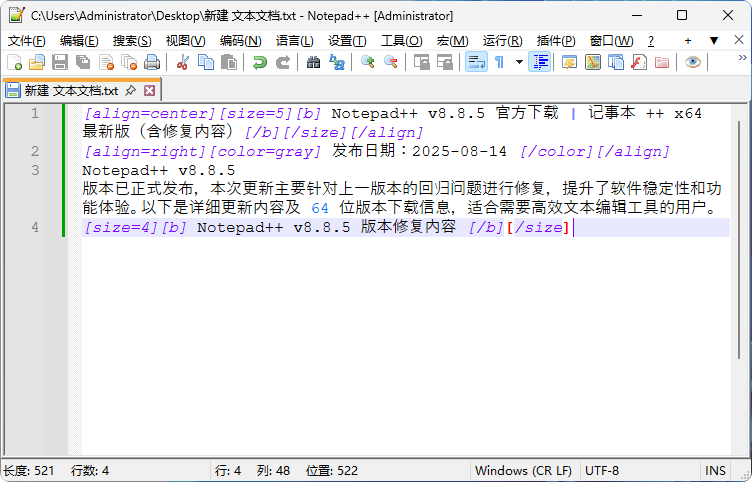Image resolution: width=752 pixels, height=482 pixels.
Task: Toggle synchronized horizontal scrolling
Action: pos(445,62)
